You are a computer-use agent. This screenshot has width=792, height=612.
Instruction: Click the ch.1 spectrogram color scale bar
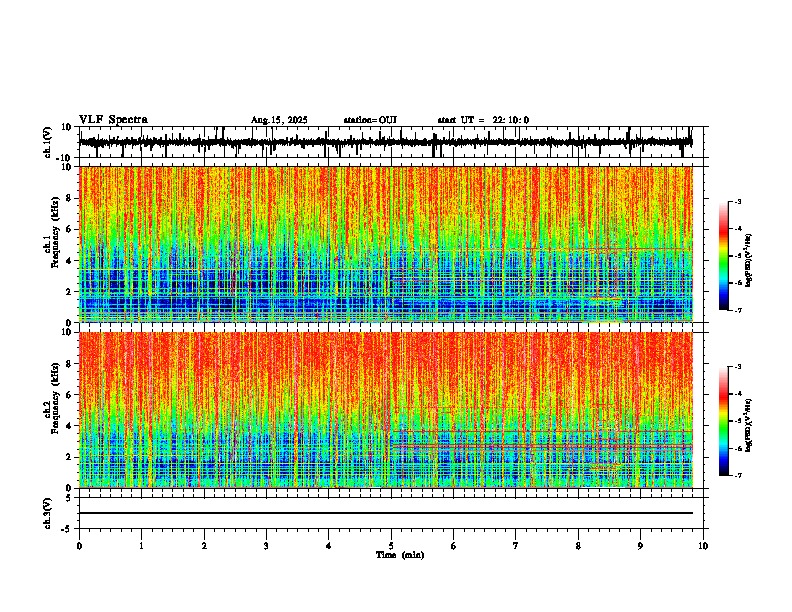pos(724,256)
